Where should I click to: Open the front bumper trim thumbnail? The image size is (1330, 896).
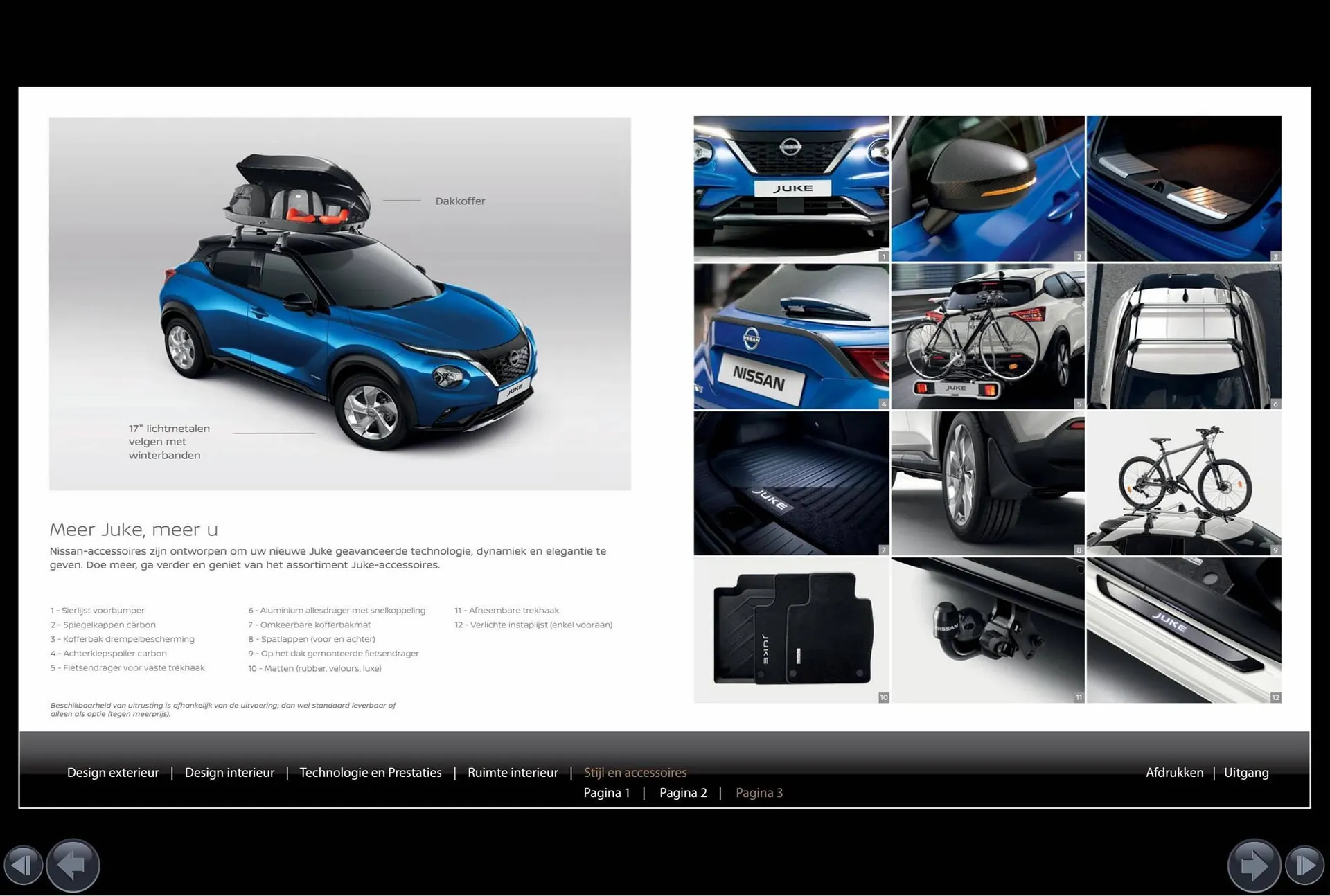791,188
